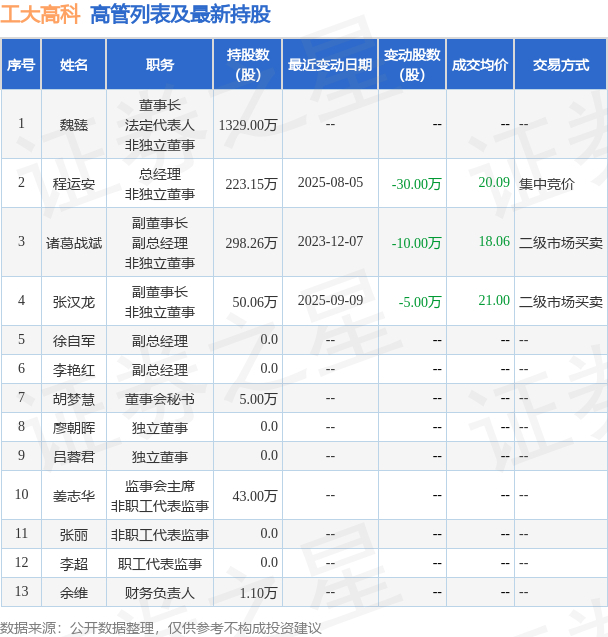This screenshot has height=637, width=608.
Task: Select the name 张汉龙
Action: 74,301
